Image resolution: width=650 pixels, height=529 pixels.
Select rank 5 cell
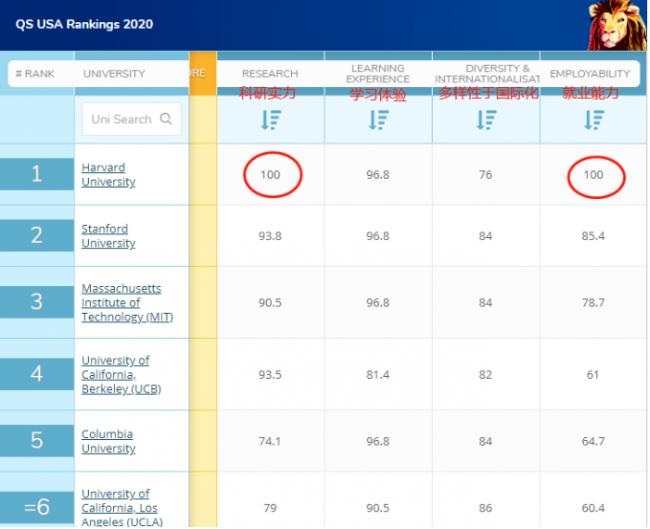point(37,440)
